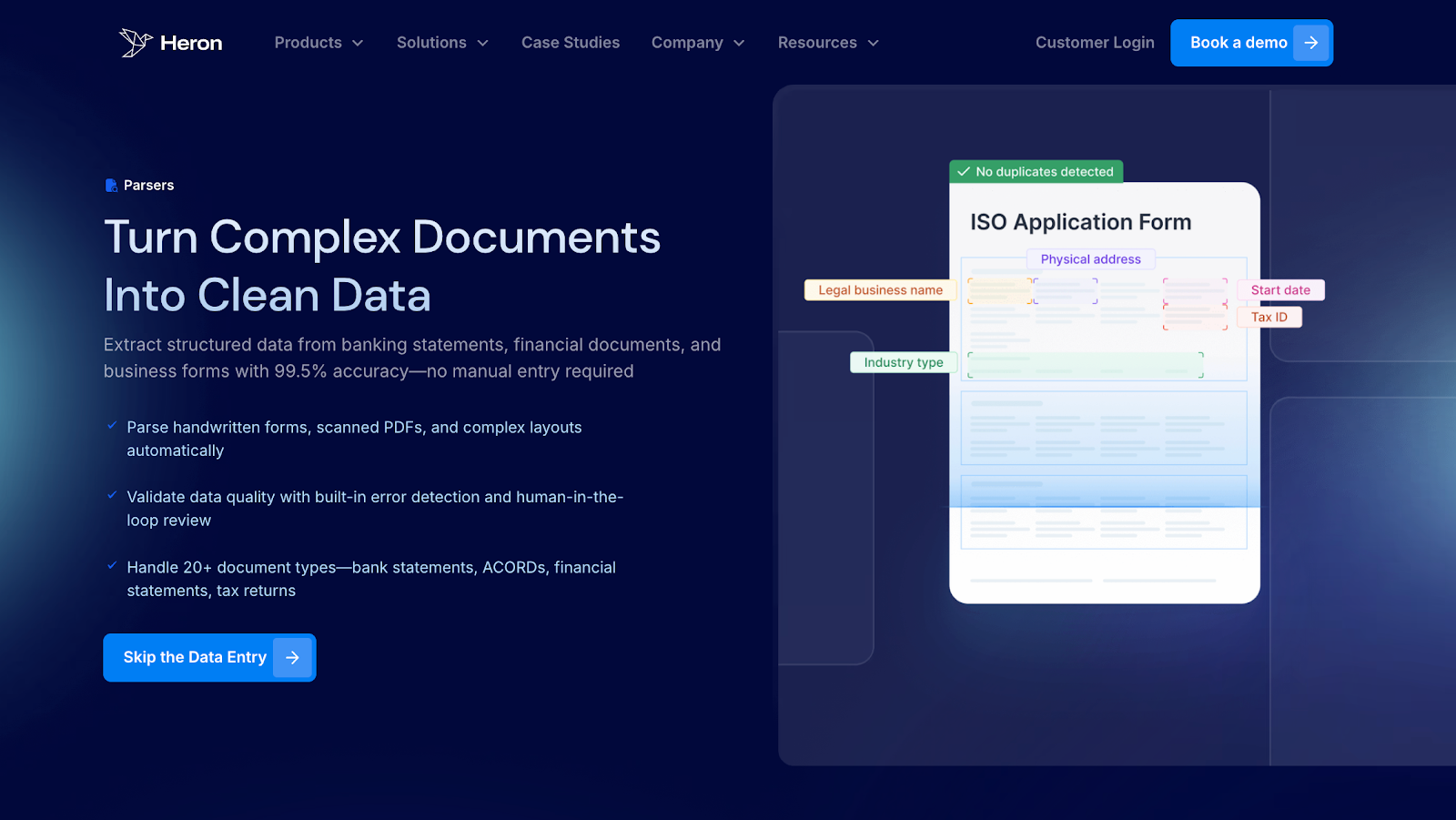
Task: Select the Parsers label text
Action: [149, 186]
